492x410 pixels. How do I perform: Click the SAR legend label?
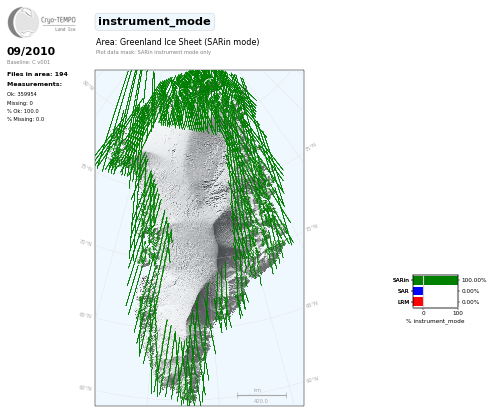coord(403,291)
